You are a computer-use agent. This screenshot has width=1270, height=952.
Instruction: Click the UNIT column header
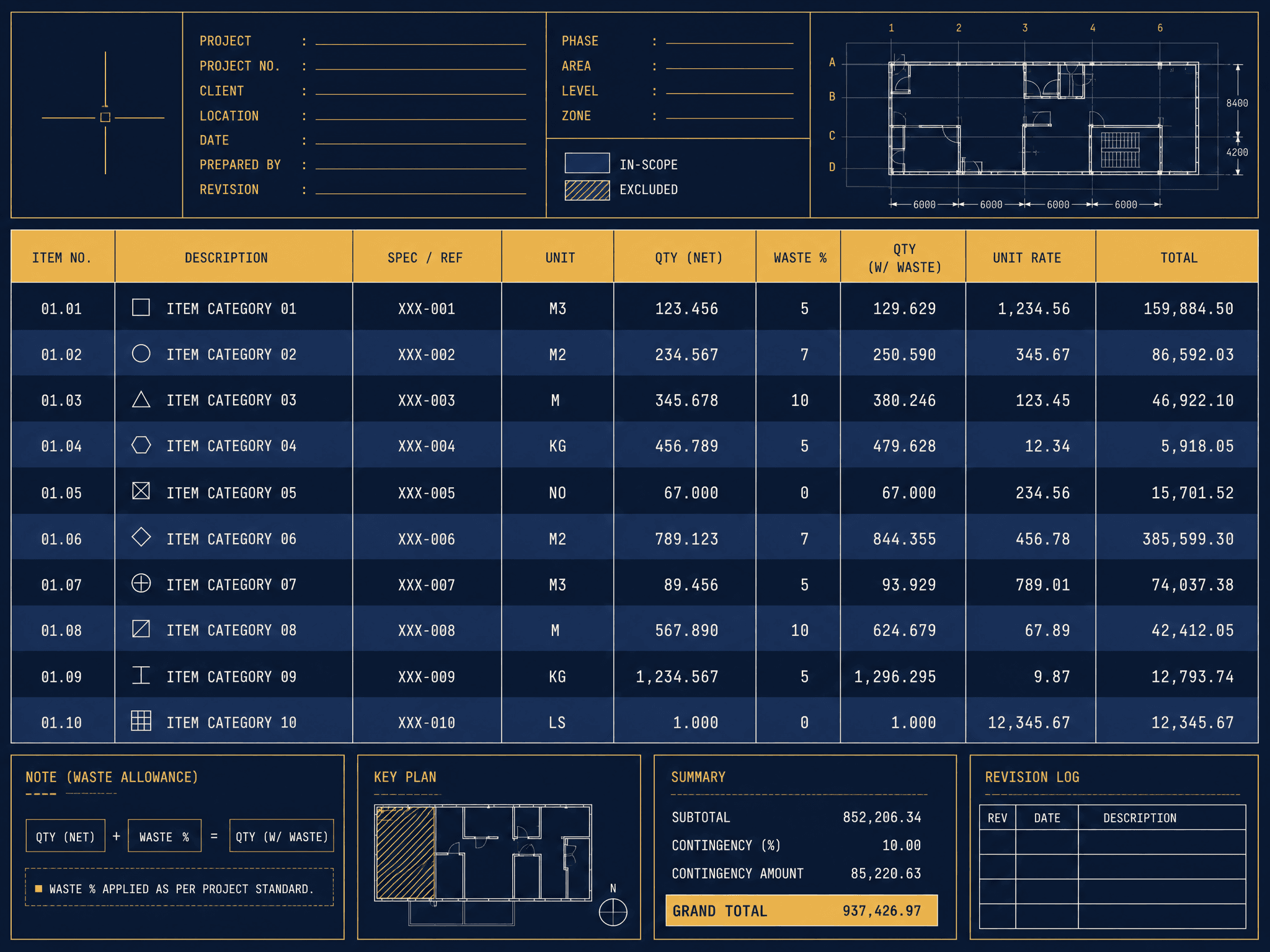point(557,257)
